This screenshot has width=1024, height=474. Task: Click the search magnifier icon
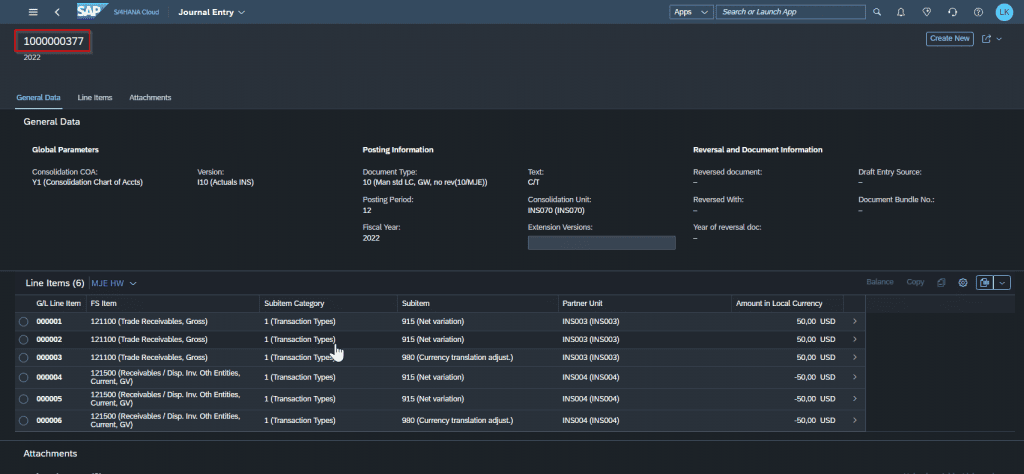pos(877,12)
